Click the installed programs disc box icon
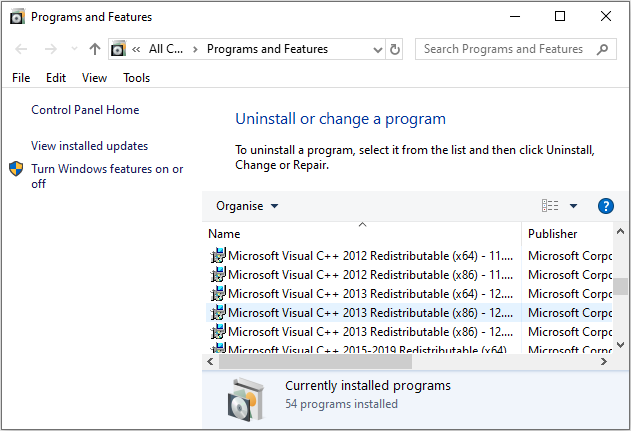The image size is (631, 431). click(x=246, y=399)
